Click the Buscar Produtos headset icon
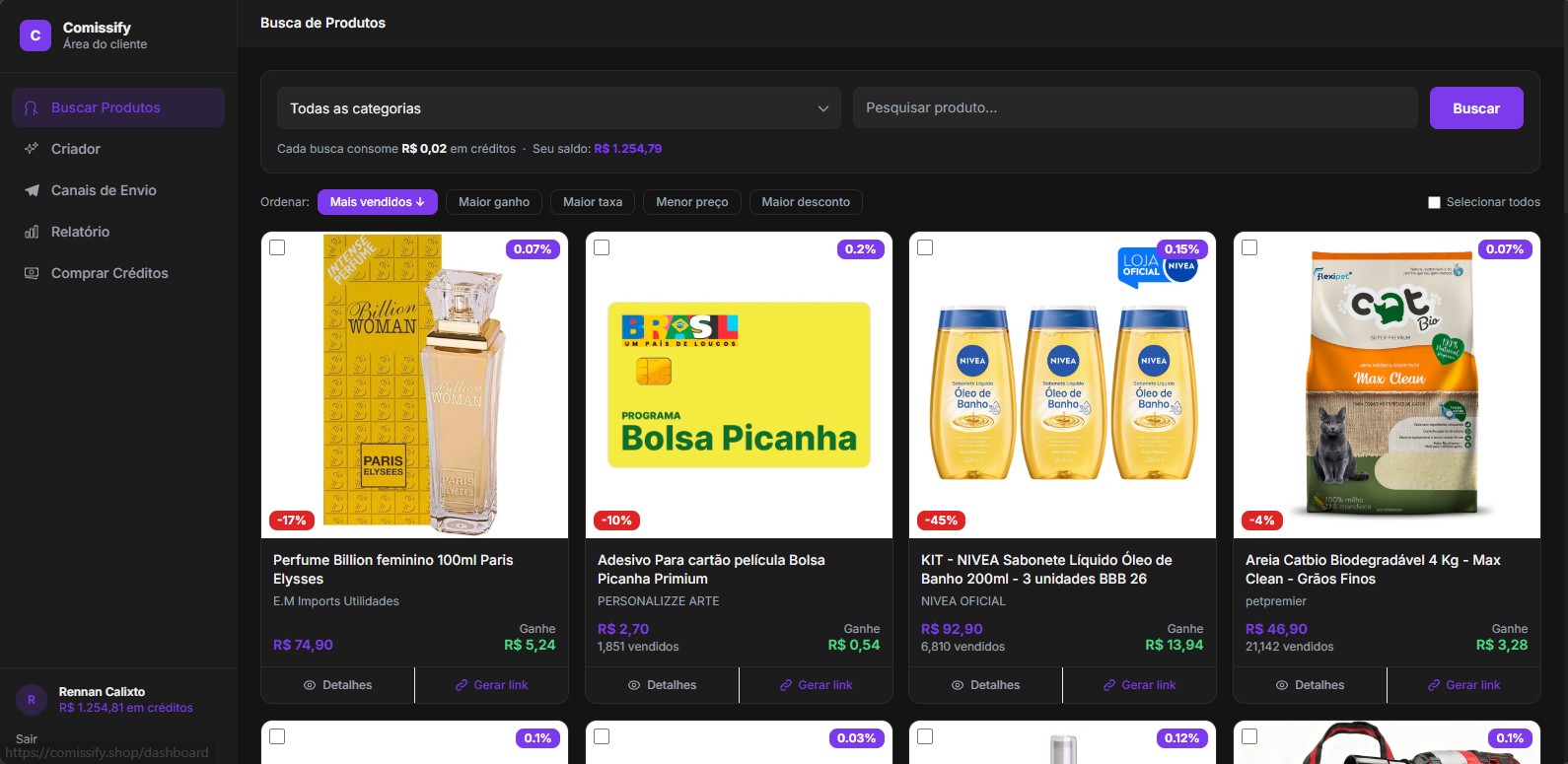The height and width of the screenshot is (764, 1568). [32, 107]
